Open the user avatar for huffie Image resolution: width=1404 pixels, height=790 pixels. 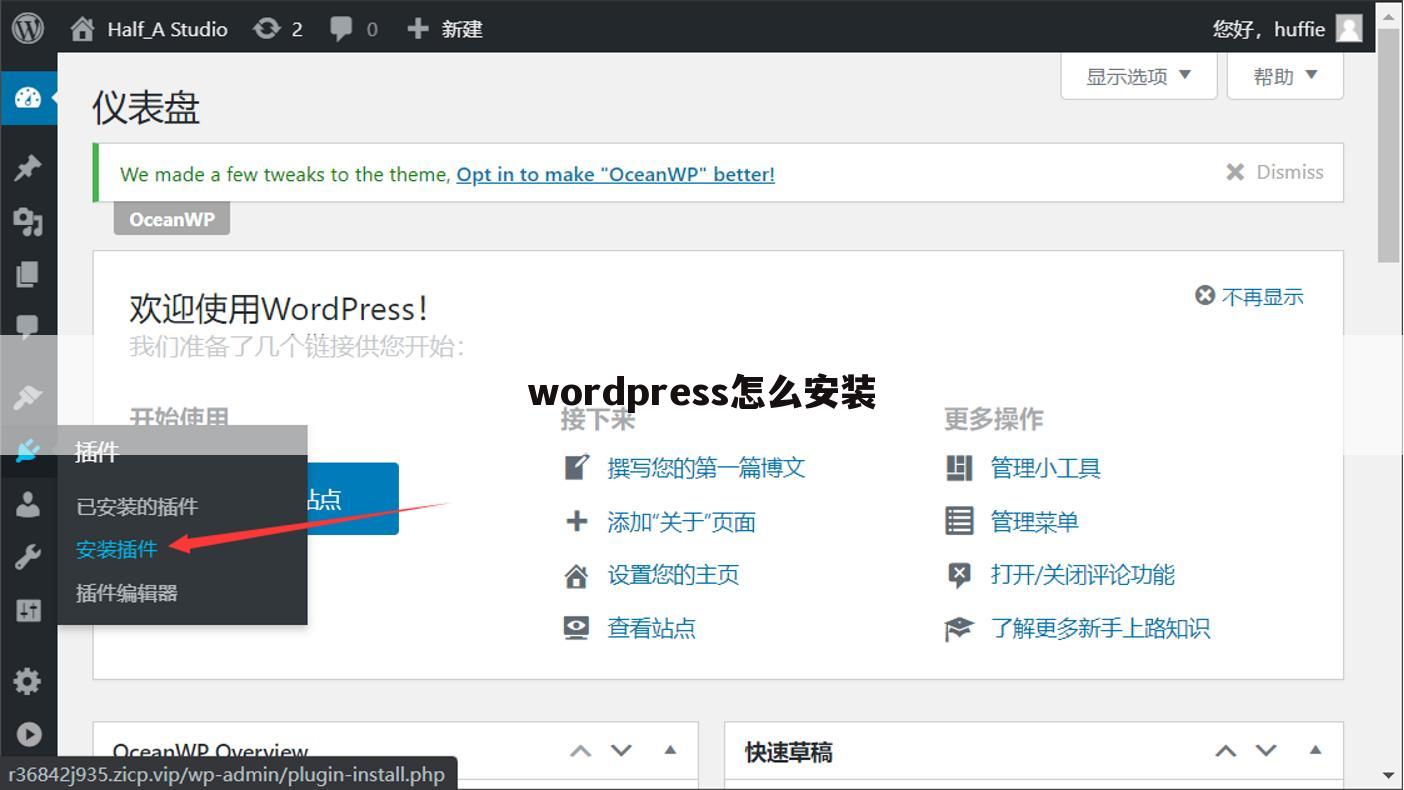click(x=1349, y=28)
